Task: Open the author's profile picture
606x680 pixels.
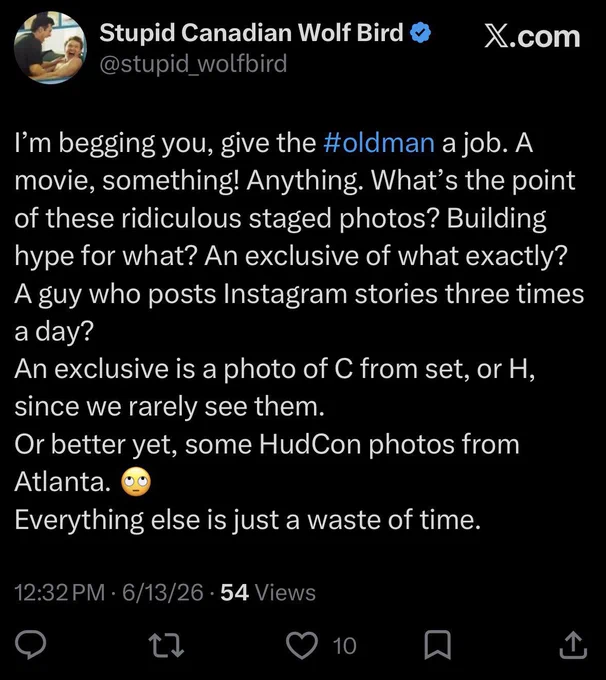Action: click(50, 48)
